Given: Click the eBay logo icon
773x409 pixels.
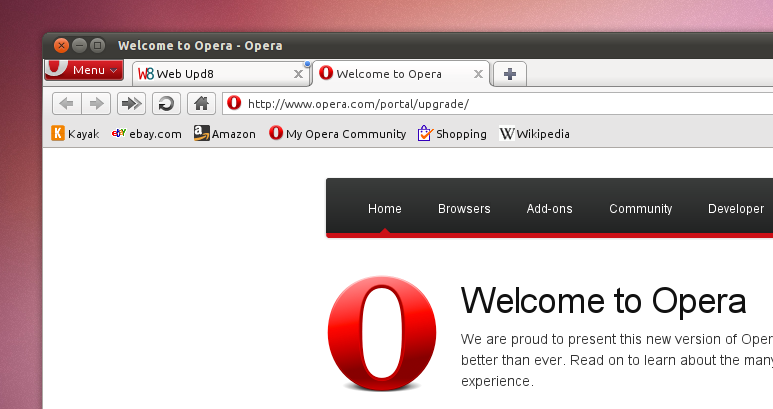Looking at the screenshot, I should 119,133.
